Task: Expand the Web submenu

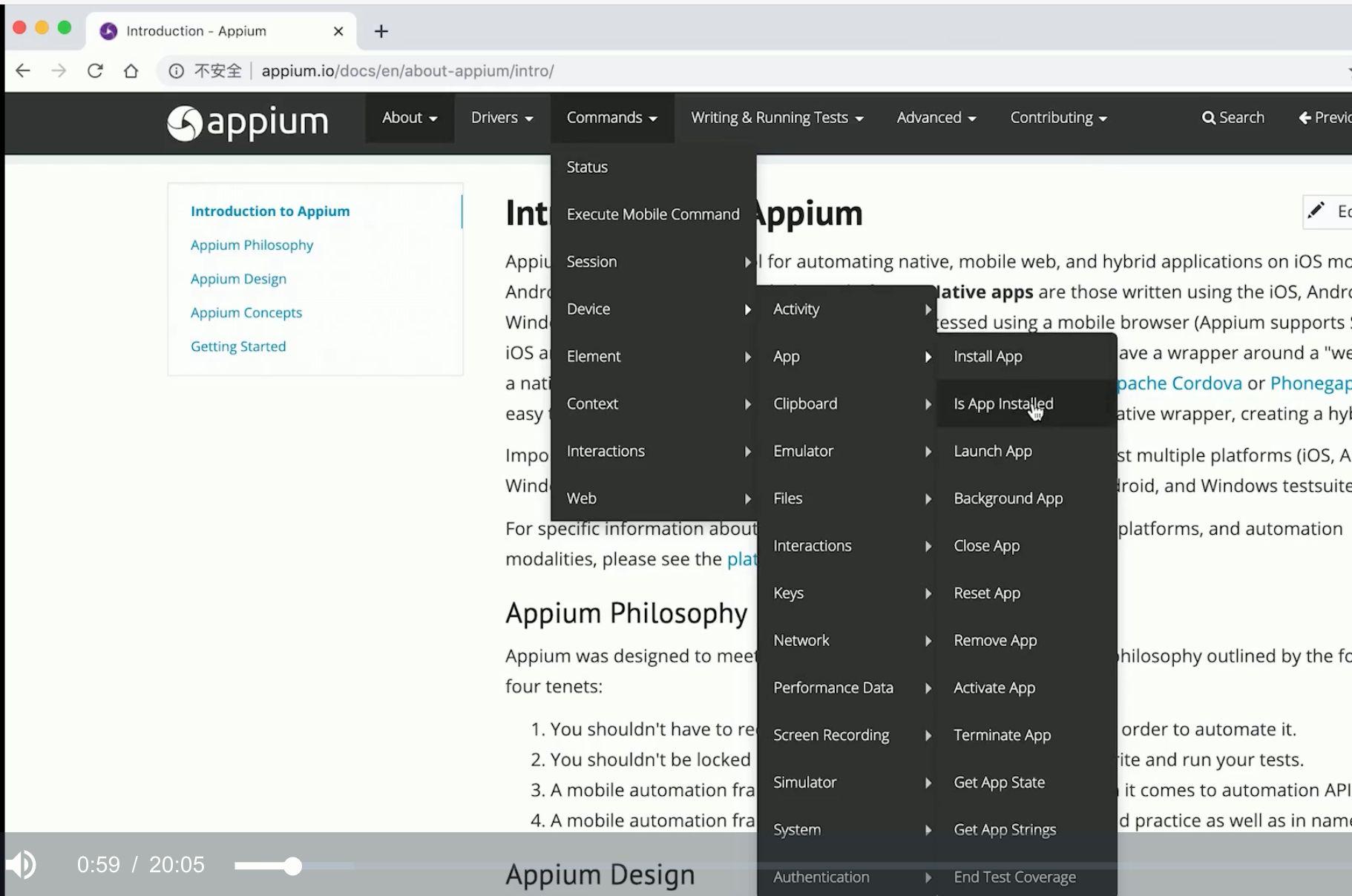Action: tap(654, 498)
